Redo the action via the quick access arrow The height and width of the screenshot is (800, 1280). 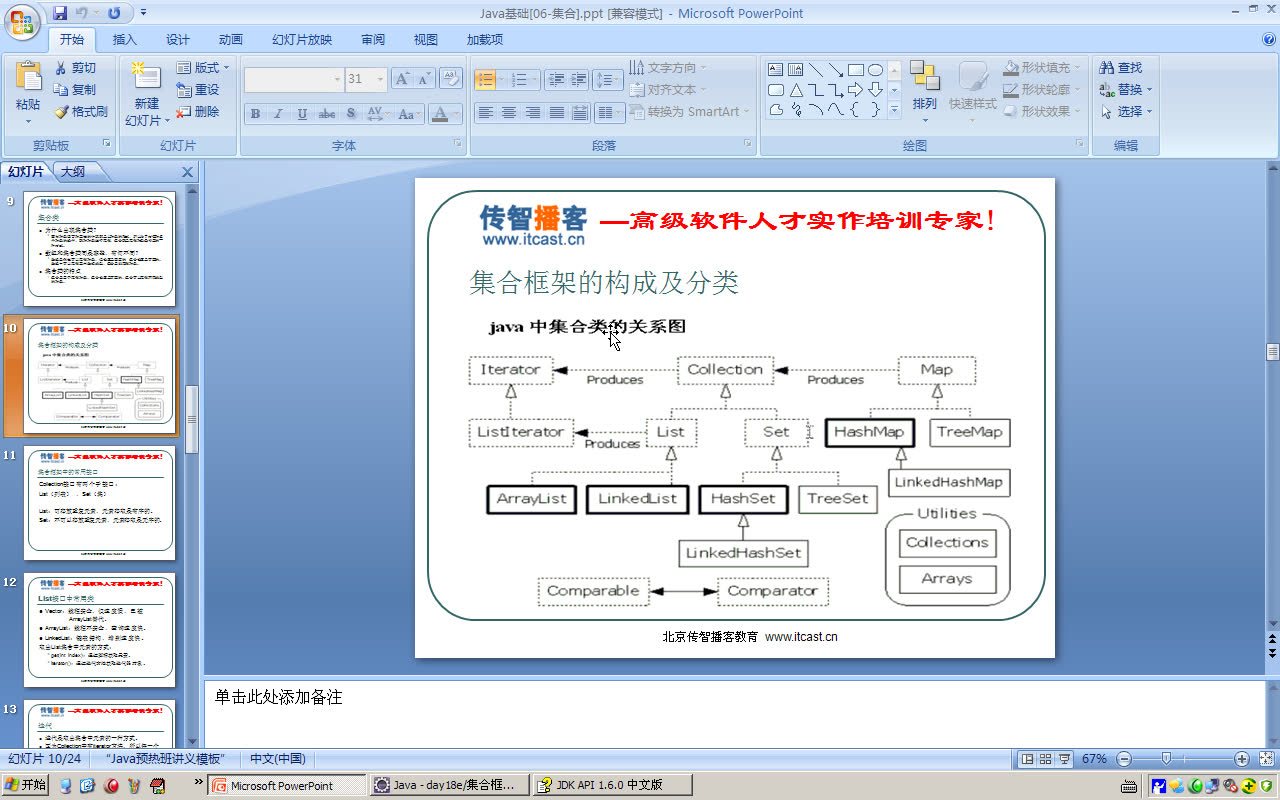point(113,13)
